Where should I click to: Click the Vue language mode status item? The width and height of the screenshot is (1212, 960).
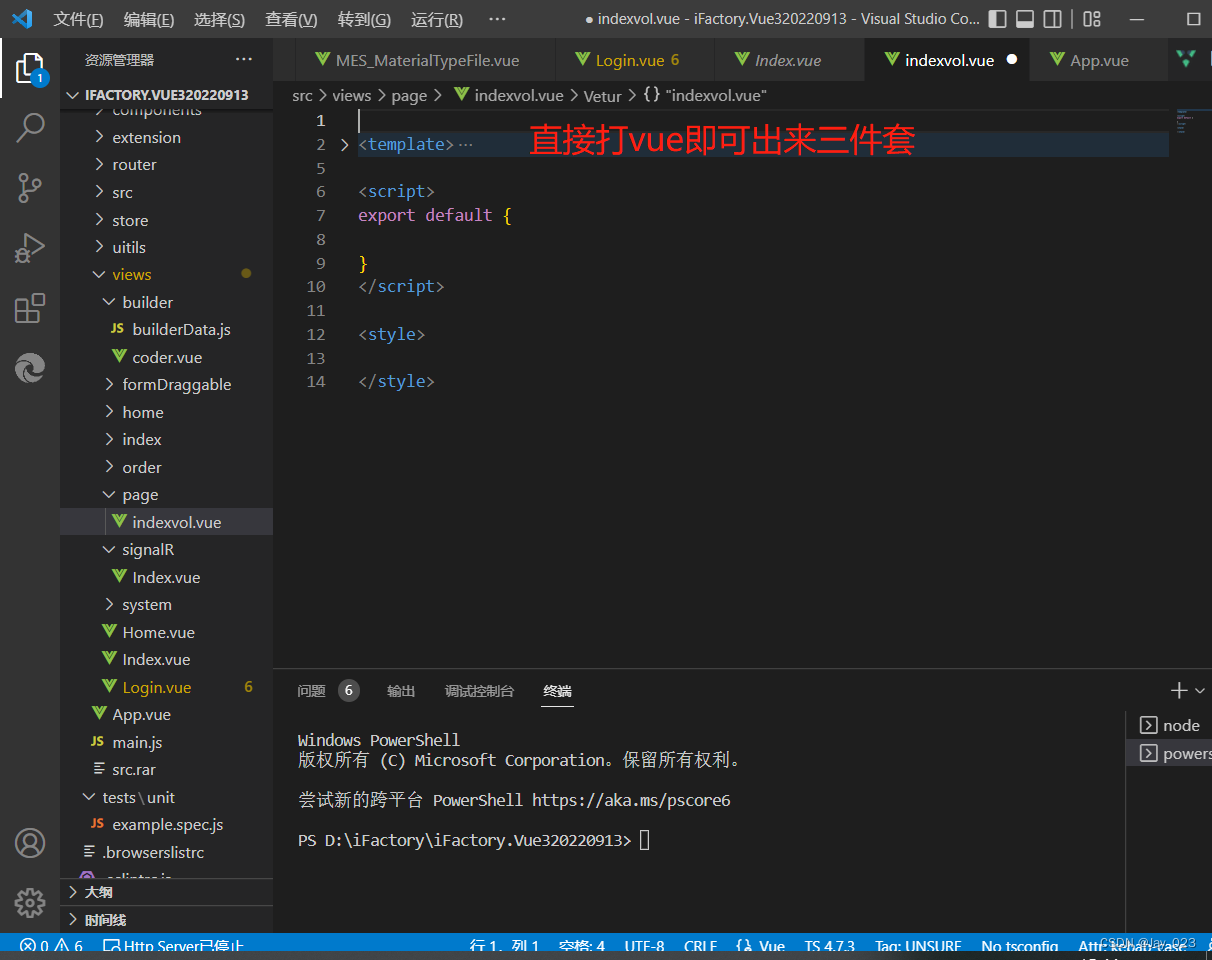coord(761,946)
